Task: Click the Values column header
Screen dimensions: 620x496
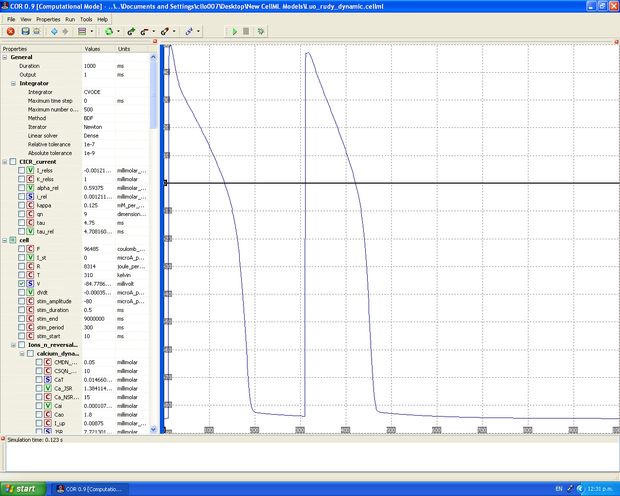Action: pos(98,49)
